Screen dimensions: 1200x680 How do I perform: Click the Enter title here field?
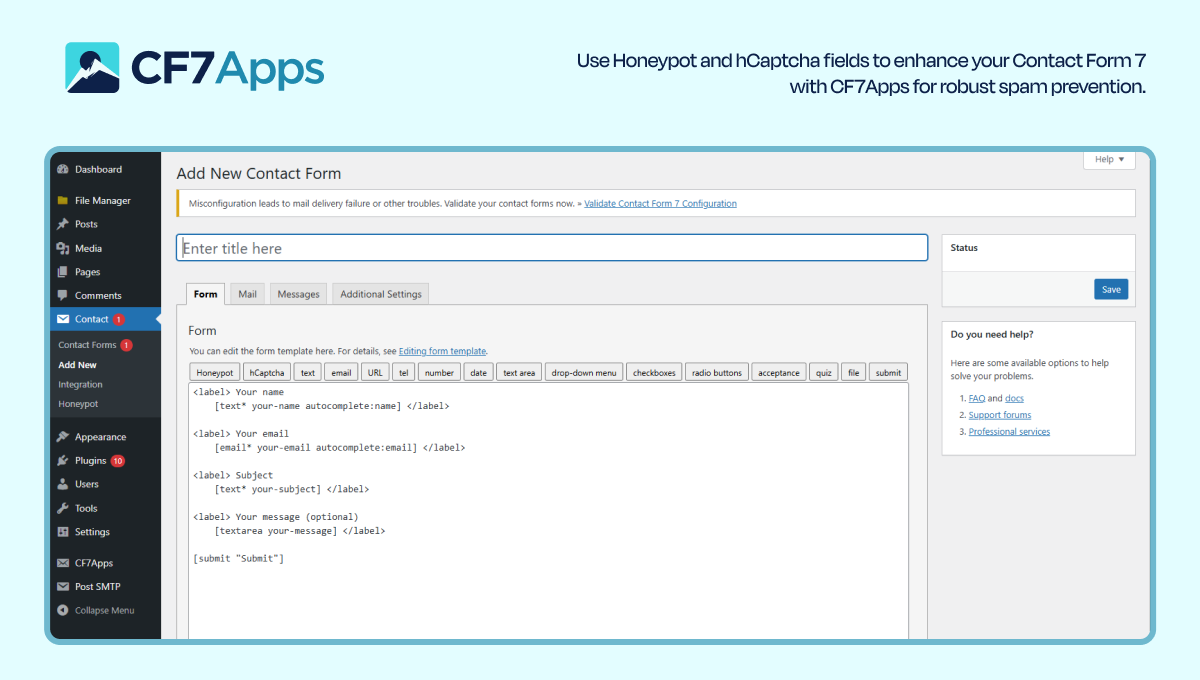pos(552,248)
